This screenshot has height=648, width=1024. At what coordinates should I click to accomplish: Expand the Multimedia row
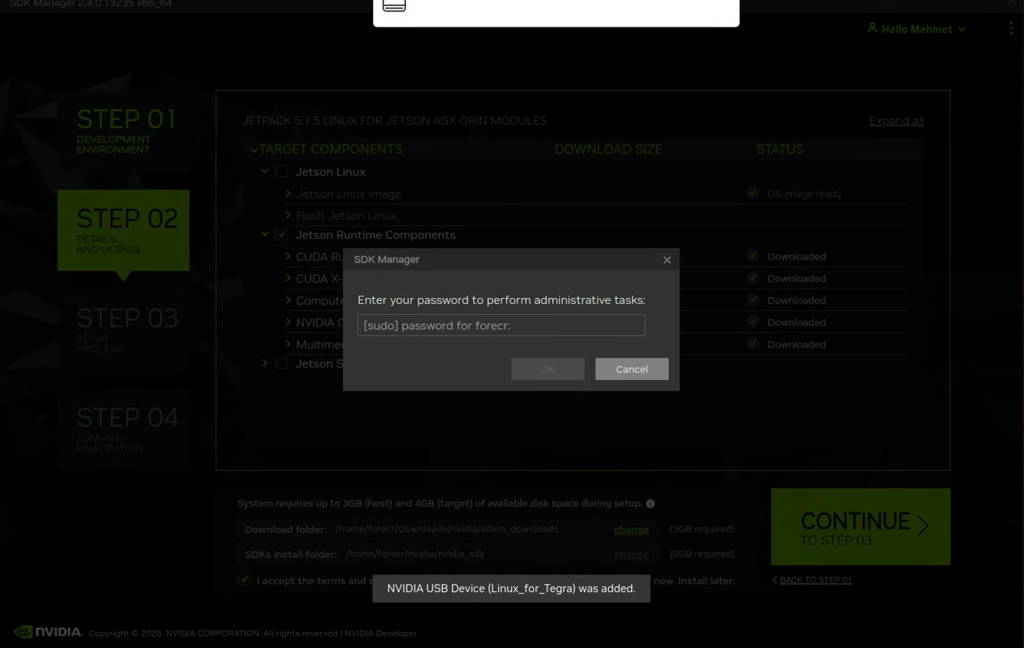coord(288,343)
